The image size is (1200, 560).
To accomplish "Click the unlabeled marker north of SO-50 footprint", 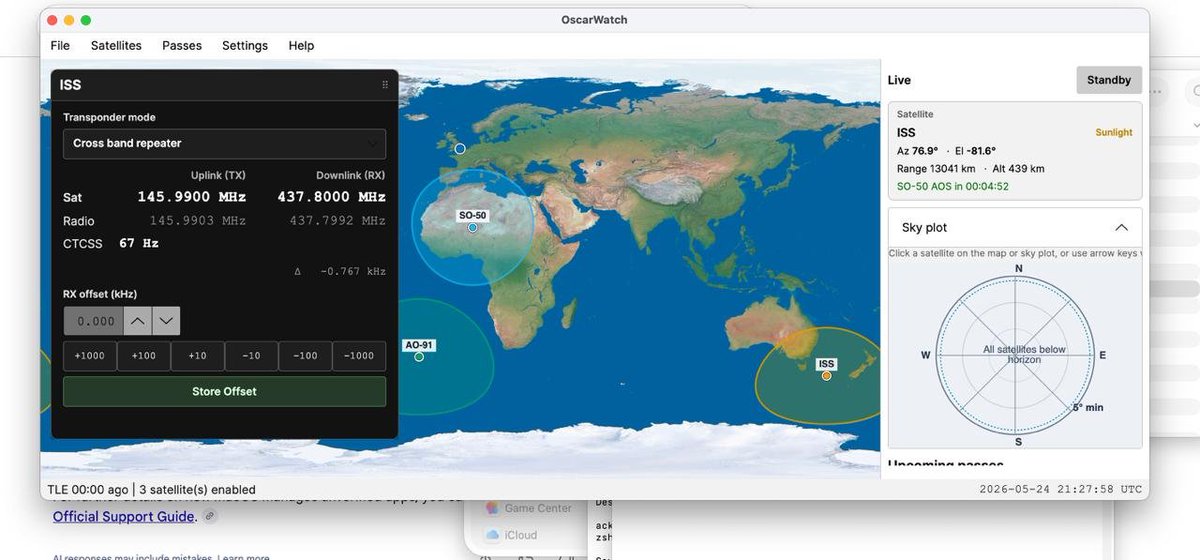I will [x=460, y=149].
